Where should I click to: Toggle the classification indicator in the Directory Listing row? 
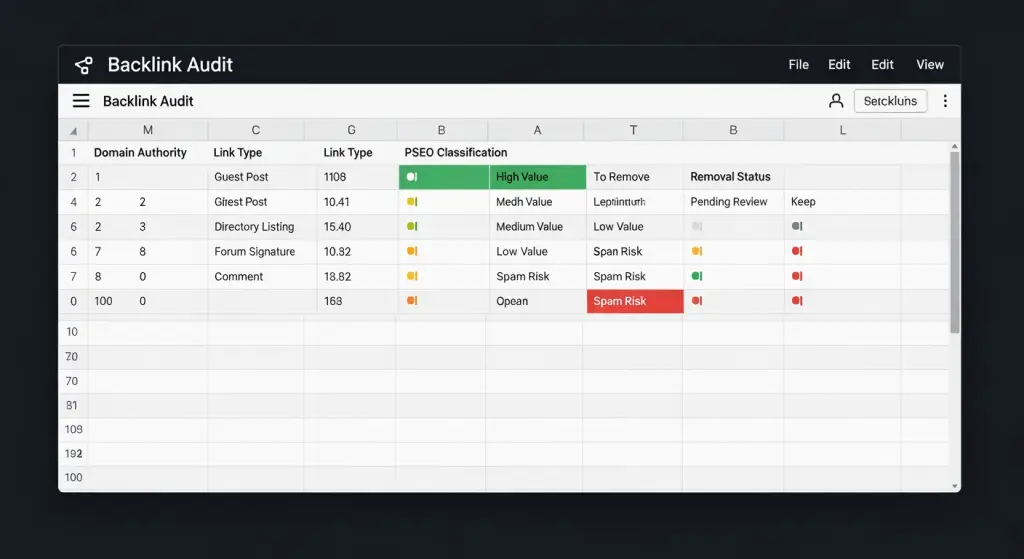click(x=411, y=227)
